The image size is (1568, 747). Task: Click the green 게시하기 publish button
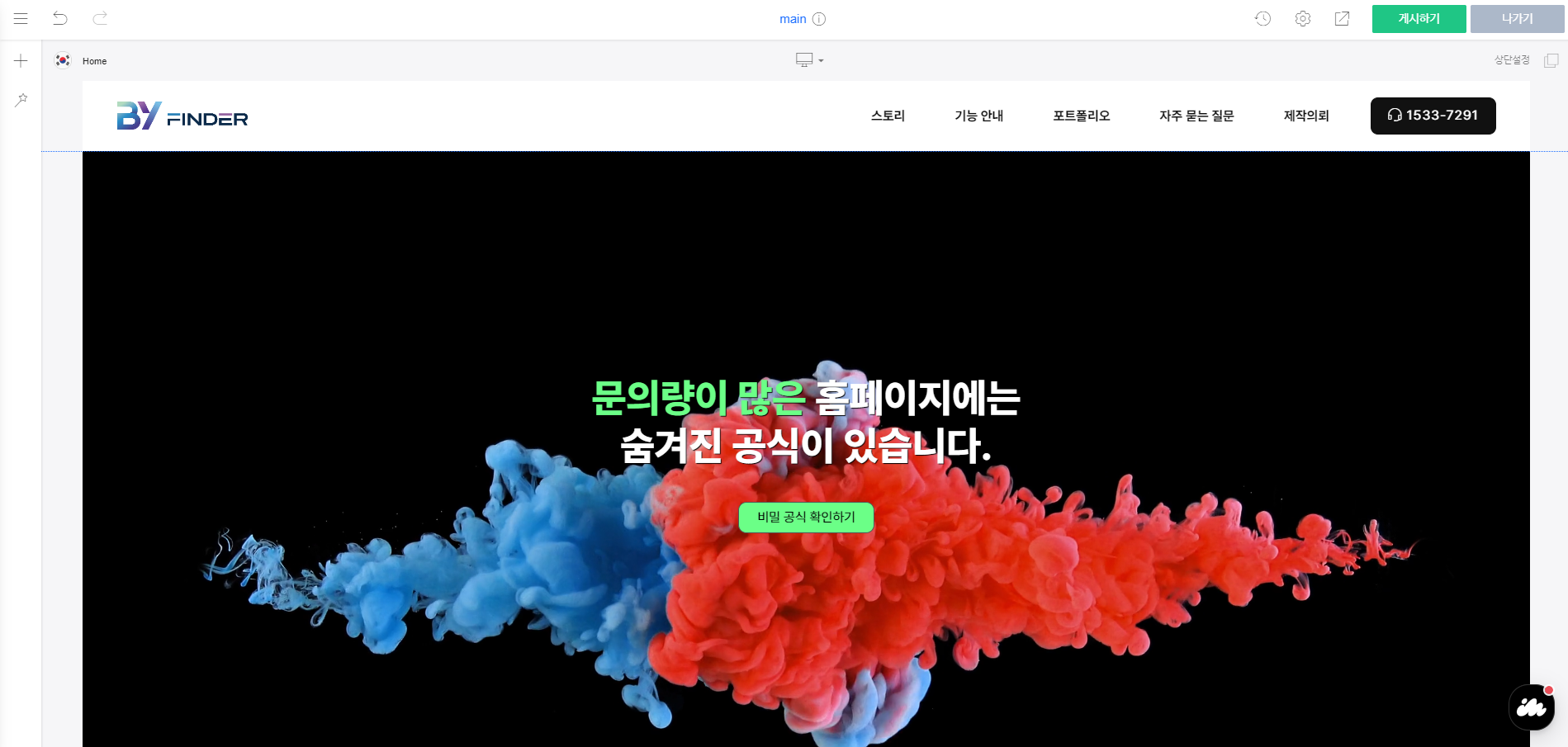click(1419, 19)
